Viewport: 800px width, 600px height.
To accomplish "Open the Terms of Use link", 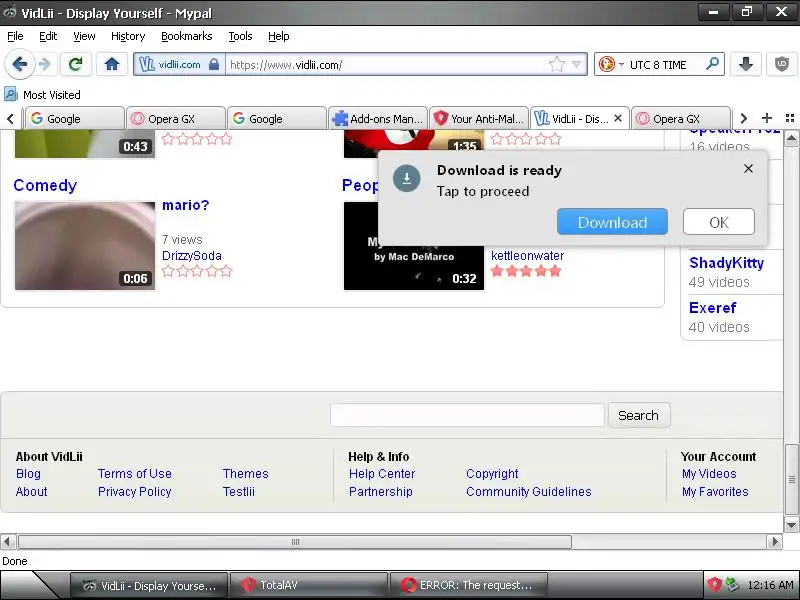I will [x=135, y=473].
